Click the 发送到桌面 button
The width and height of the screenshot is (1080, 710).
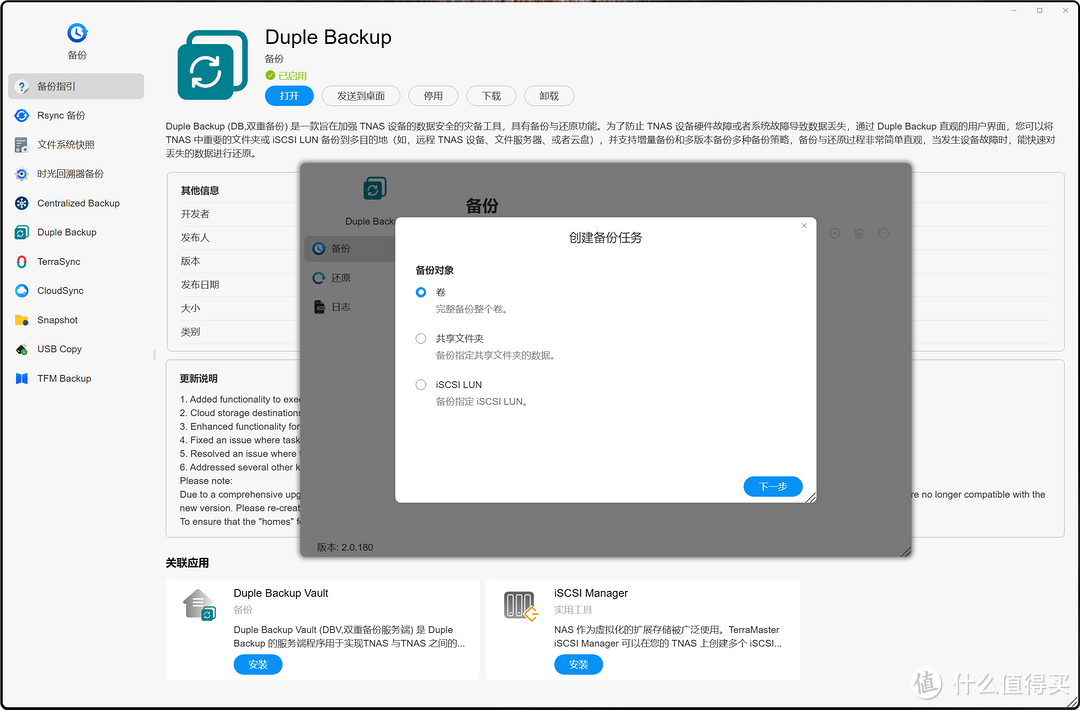[361, 96]
